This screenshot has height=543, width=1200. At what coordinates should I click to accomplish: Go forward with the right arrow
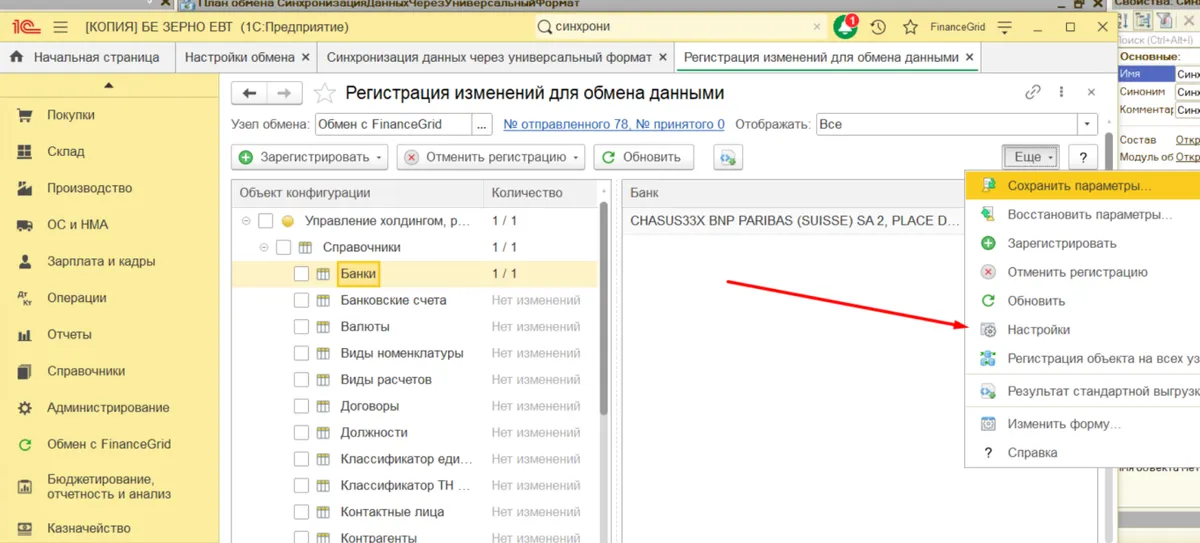pos(284,93)
